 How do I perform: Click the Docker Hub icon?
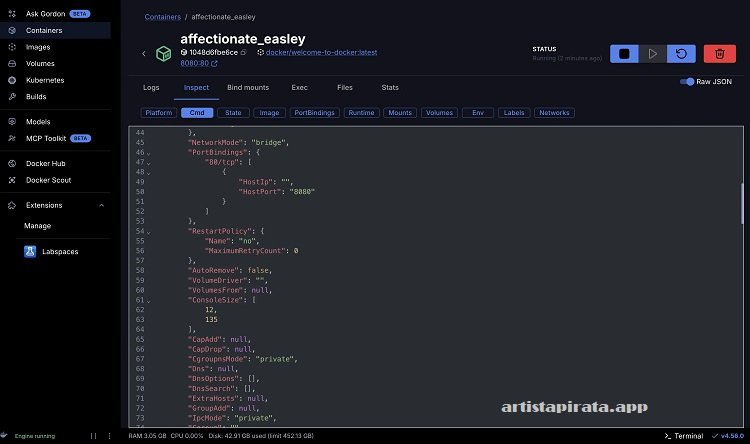click(12, 163)
